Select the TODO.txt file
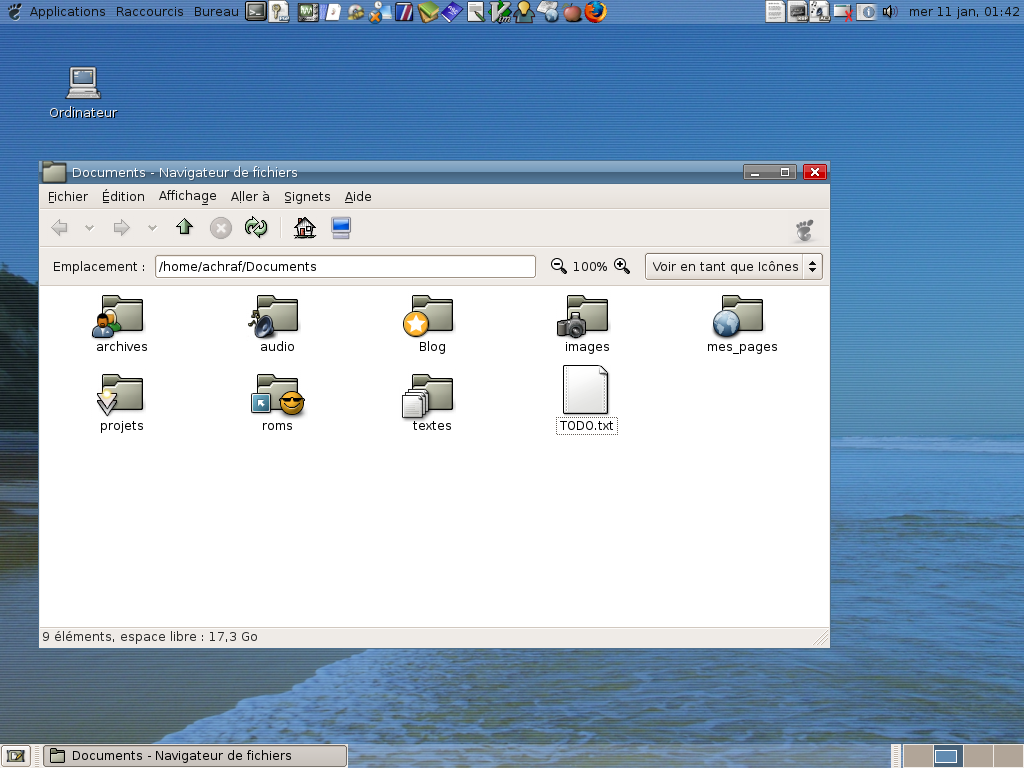The height and width of the screenshot is (768, 1024). (586, 399)
